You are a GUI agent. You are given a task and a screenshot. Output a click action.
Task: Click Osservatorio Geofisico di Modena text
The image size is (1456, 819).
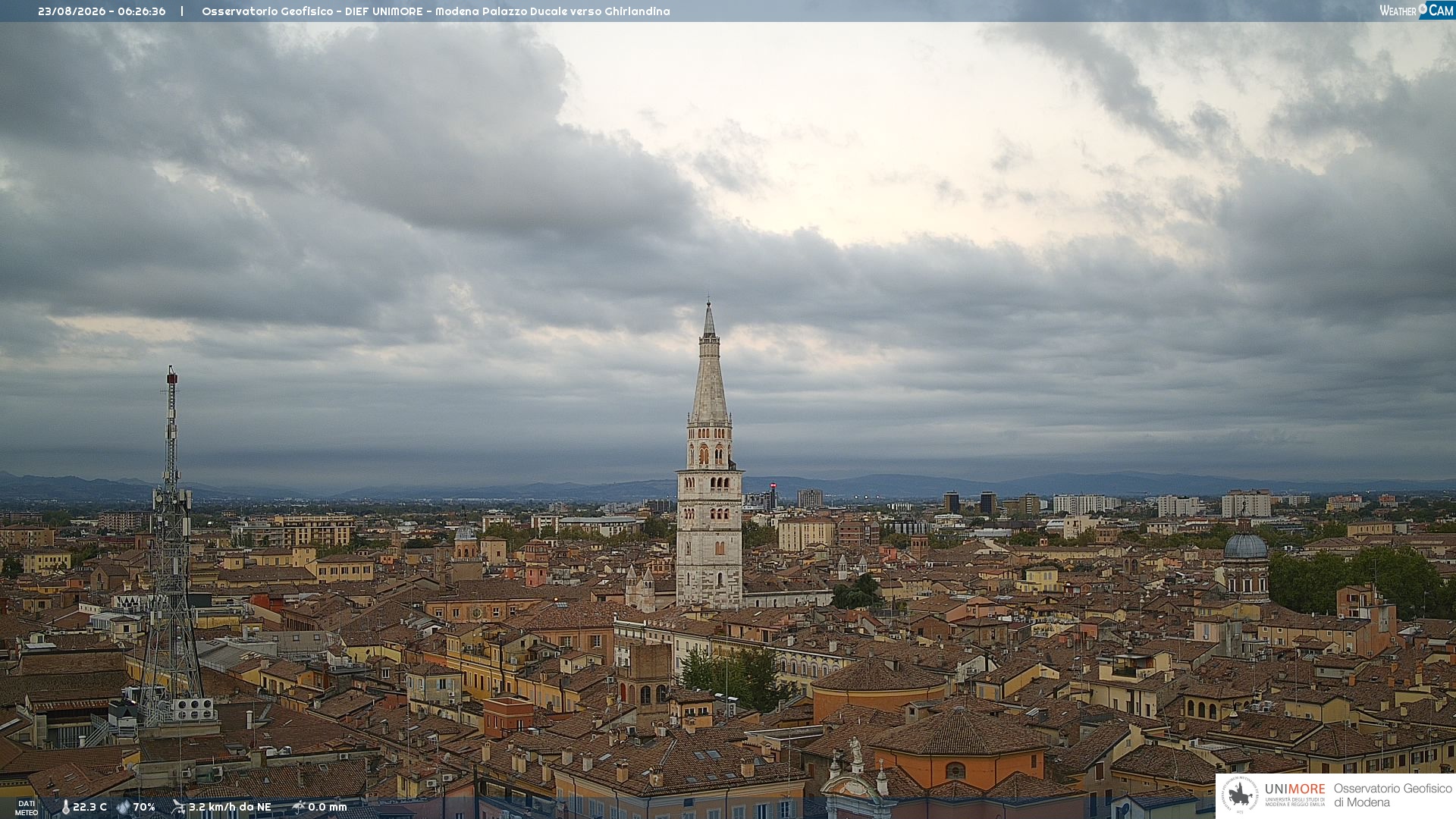click(x=1392, y=795)
